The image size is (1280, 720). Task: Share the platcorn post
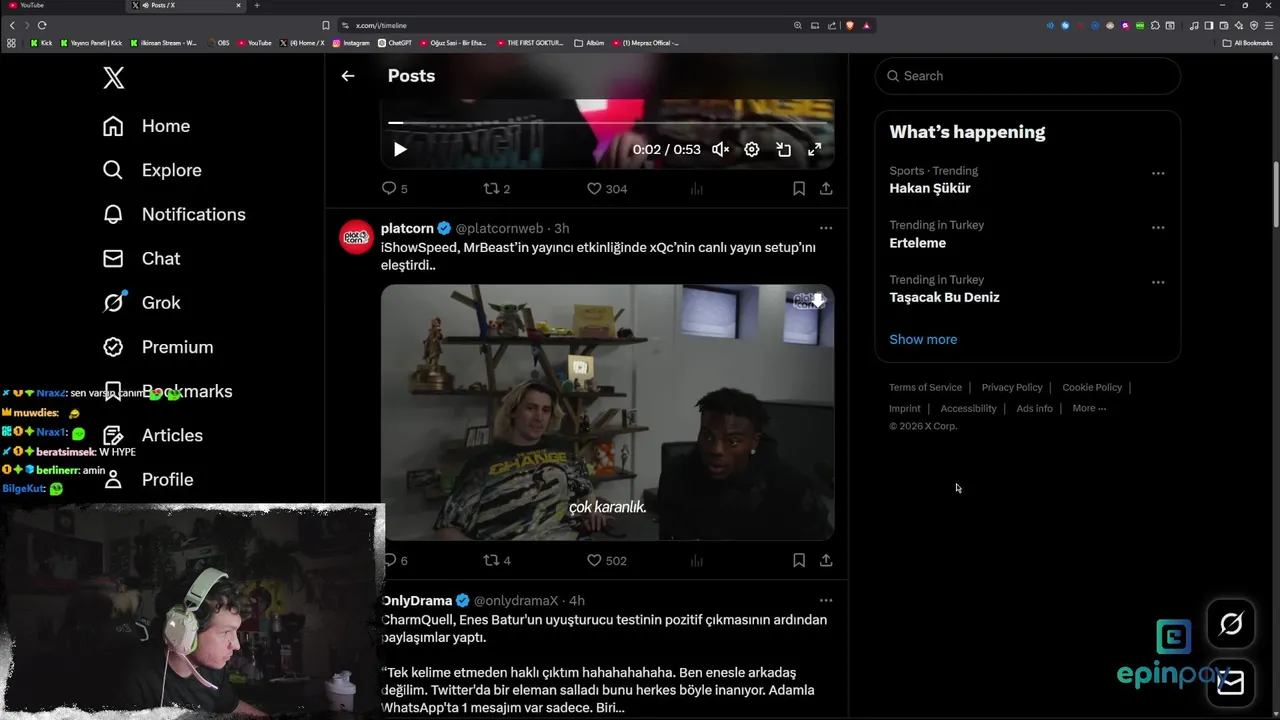[826, 560]
